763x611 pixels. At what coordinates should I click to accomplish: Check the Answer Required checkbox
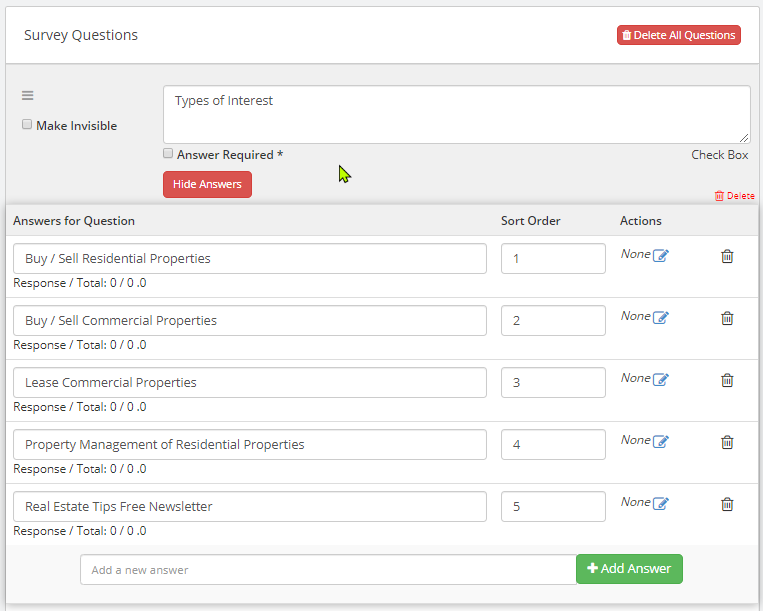(x=168, y=154)
